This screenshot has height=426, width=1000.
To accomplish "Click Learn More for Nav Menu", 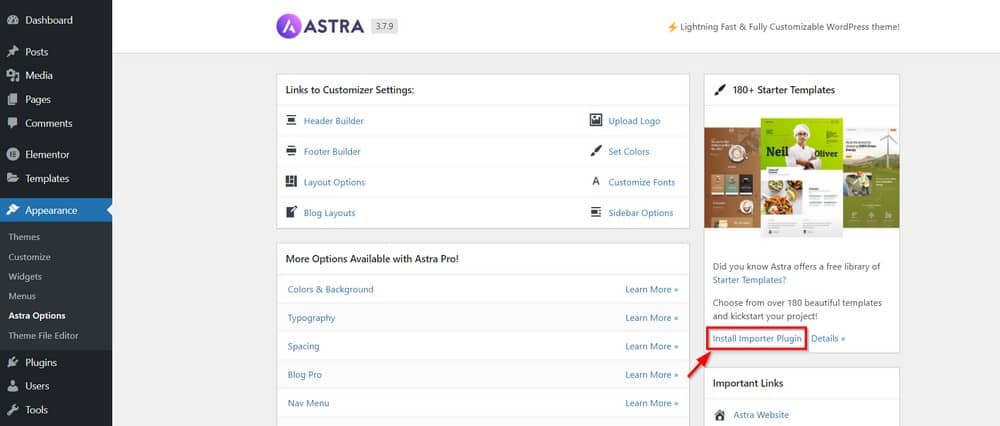I will point(651,403).
